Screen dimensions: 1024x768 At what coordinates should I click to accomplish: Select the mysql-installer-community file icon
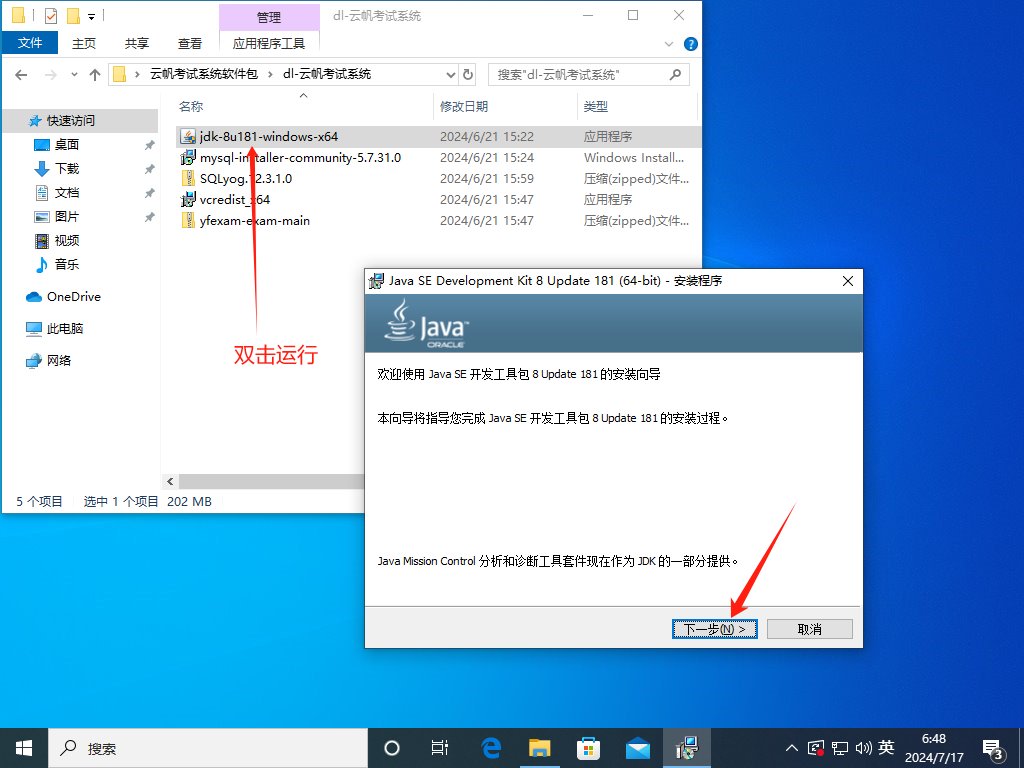click(x=188, y=158)
